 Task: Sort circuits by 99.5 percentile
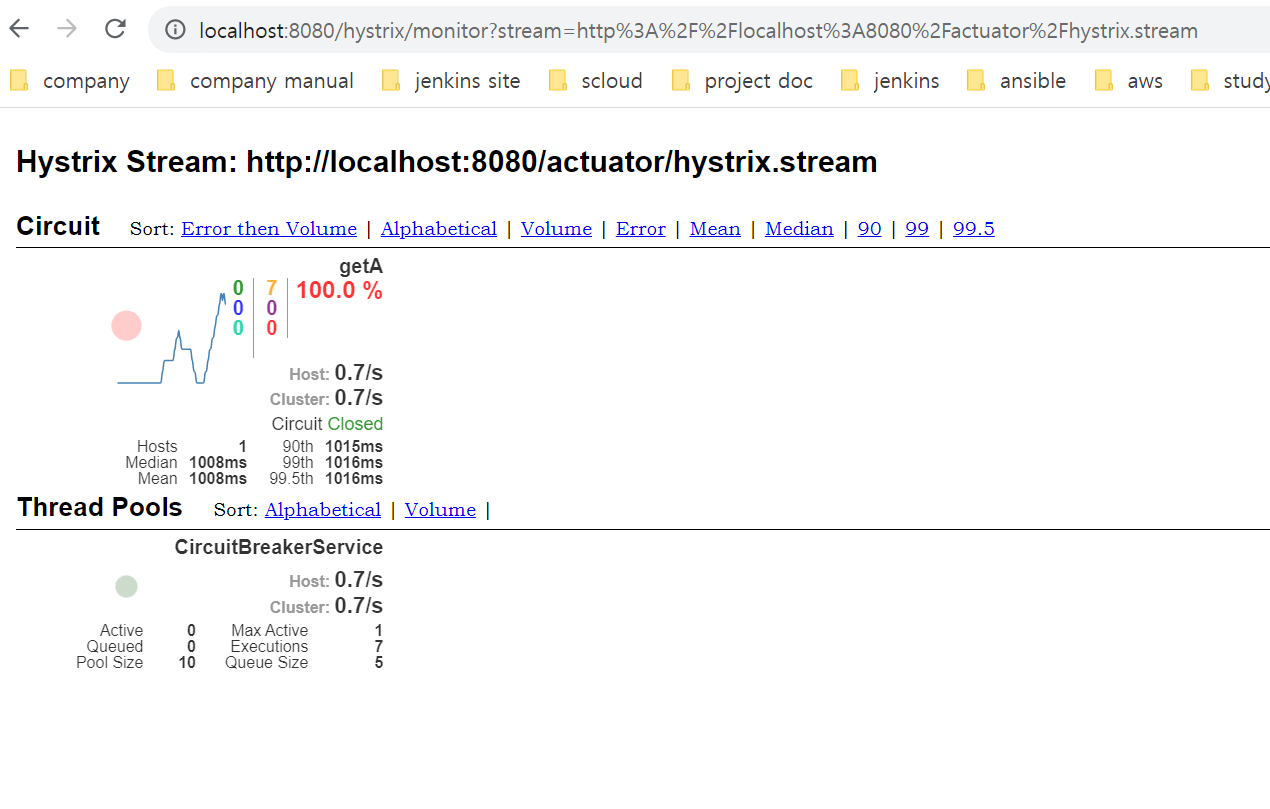pos(974,229)
